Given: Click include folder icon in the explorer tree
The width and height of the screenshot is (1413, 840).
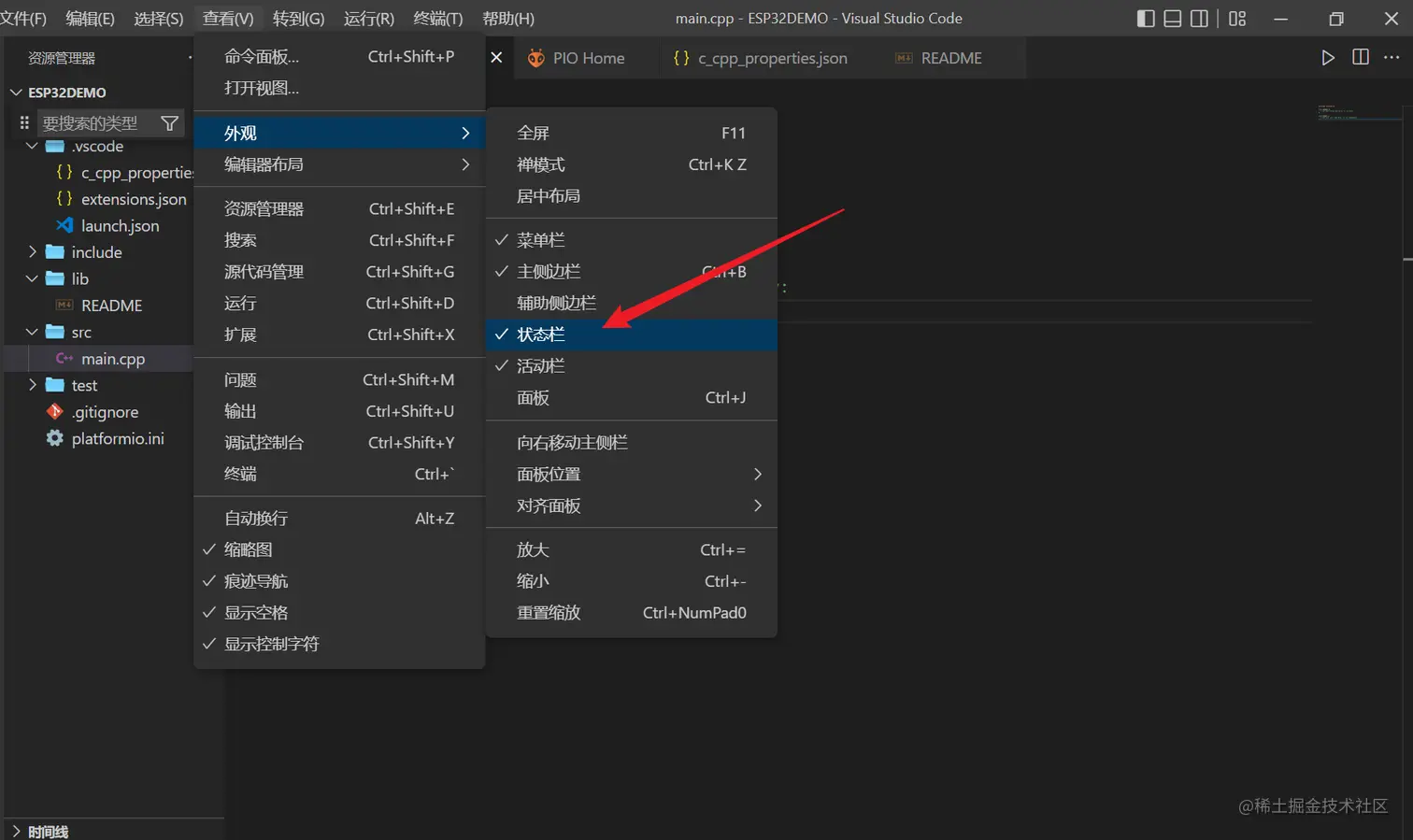Looking at the screenshot, I should [55, 251].
